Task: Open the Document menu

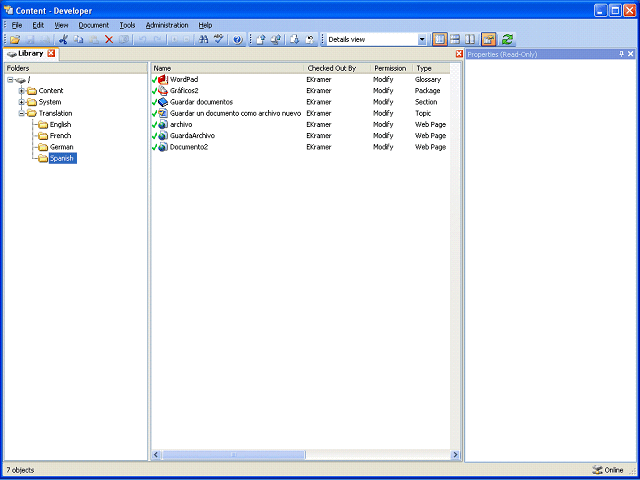Action: pos(93,25)
